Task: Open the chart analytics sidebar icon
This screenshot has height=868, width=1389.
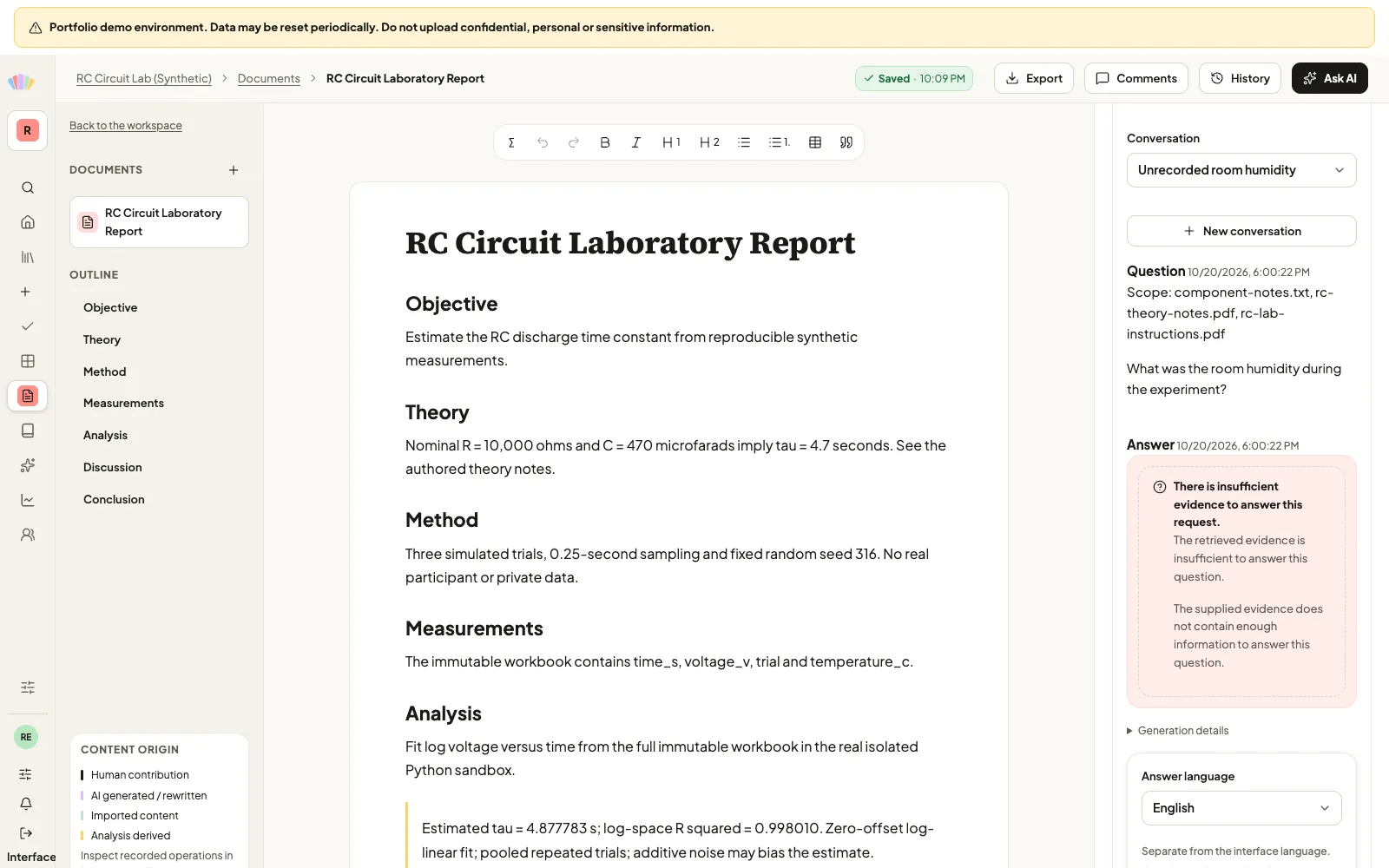Action: 28,500
